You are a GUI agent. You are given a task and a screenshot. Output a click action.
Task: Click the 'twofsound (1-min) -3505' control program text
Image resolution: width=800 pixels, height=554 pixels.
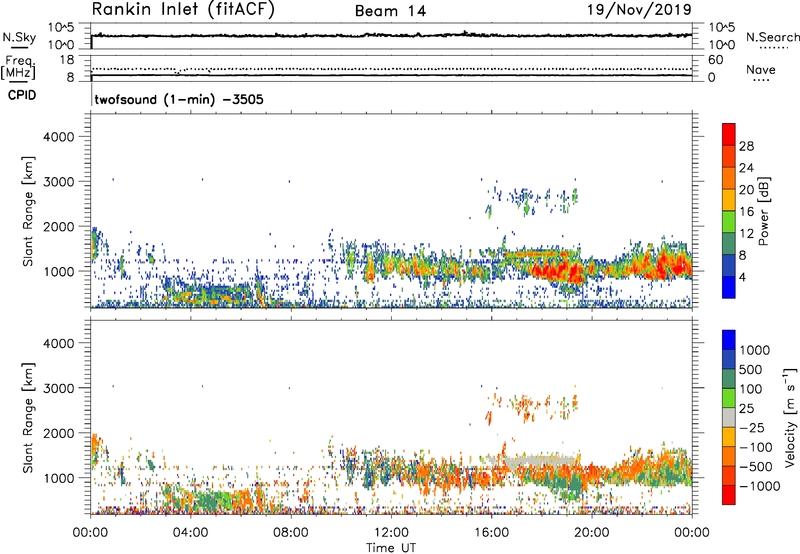coord(179,99)
